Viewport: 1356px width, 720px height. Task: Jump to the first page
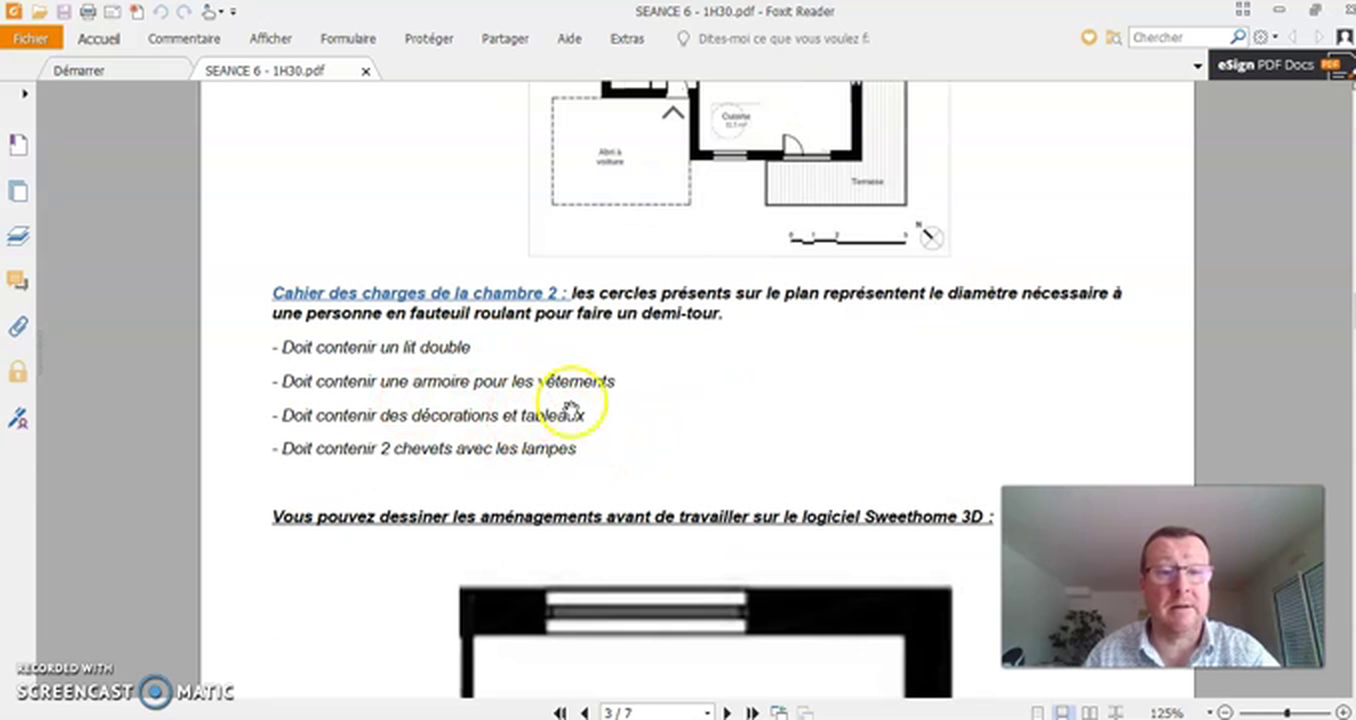click(560, 713)
